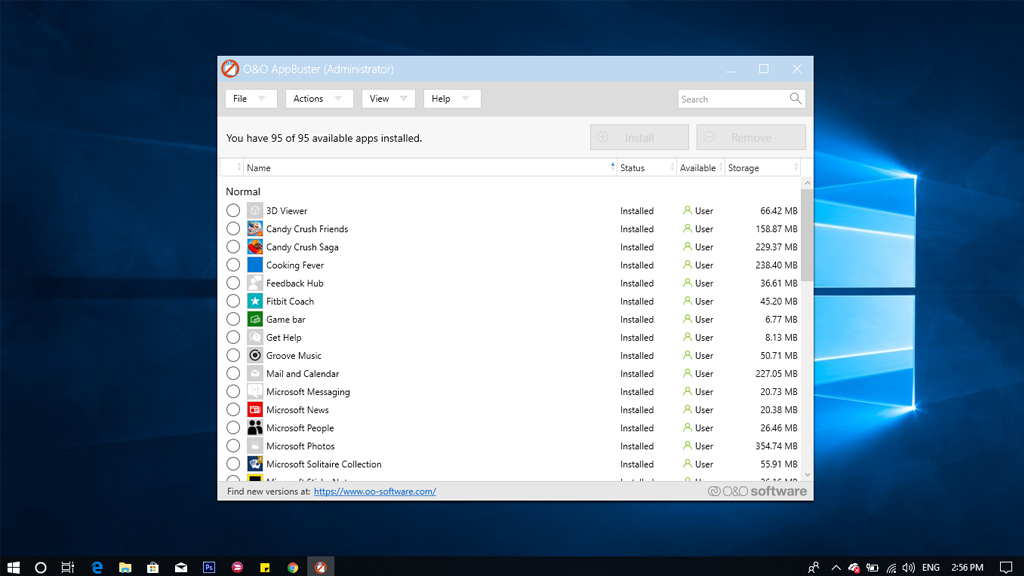Open Photoshop from the taskbar

pos(209,568)
